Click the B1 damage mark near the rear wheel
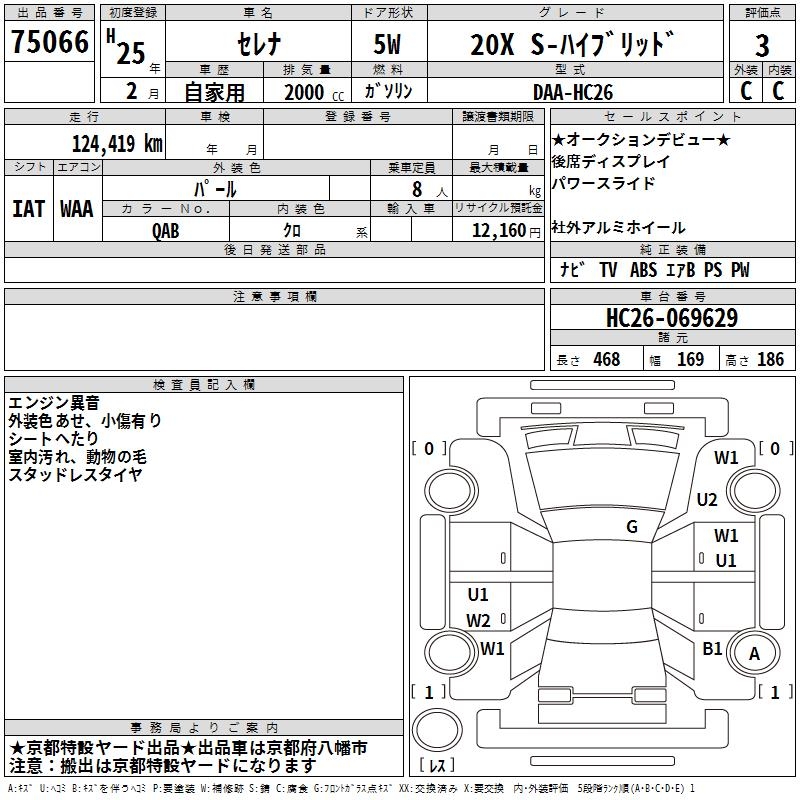 (x=712, y=648)
